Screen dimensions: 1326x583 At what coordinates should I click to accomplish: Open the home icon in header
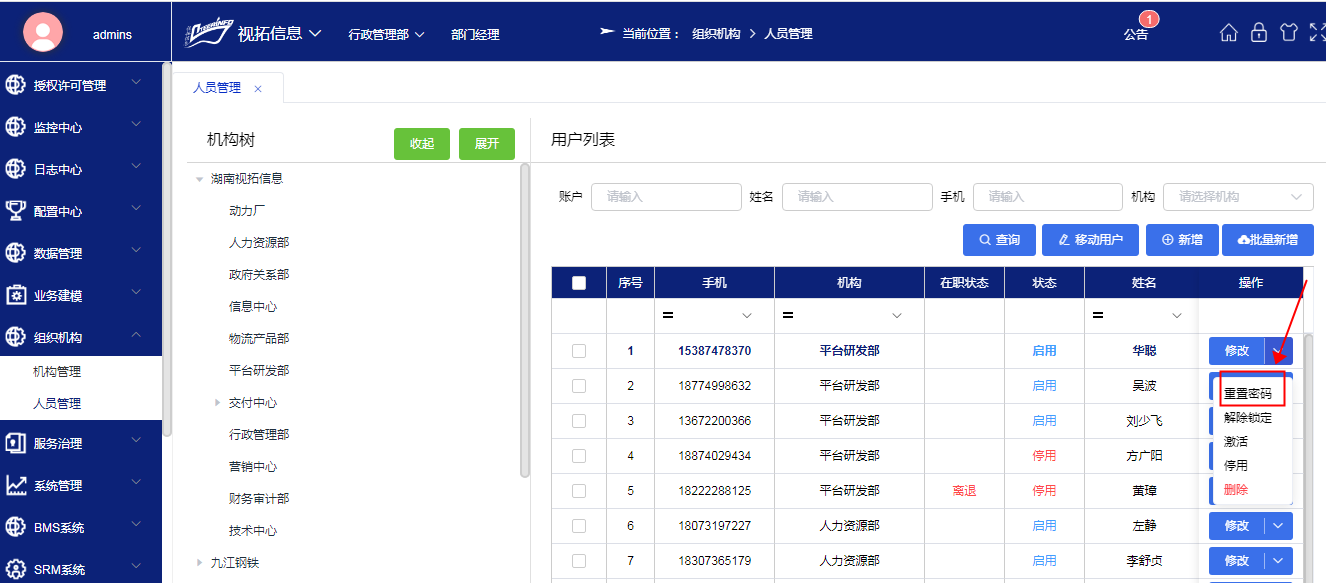pyautogui.click(x=1229, y=33)
